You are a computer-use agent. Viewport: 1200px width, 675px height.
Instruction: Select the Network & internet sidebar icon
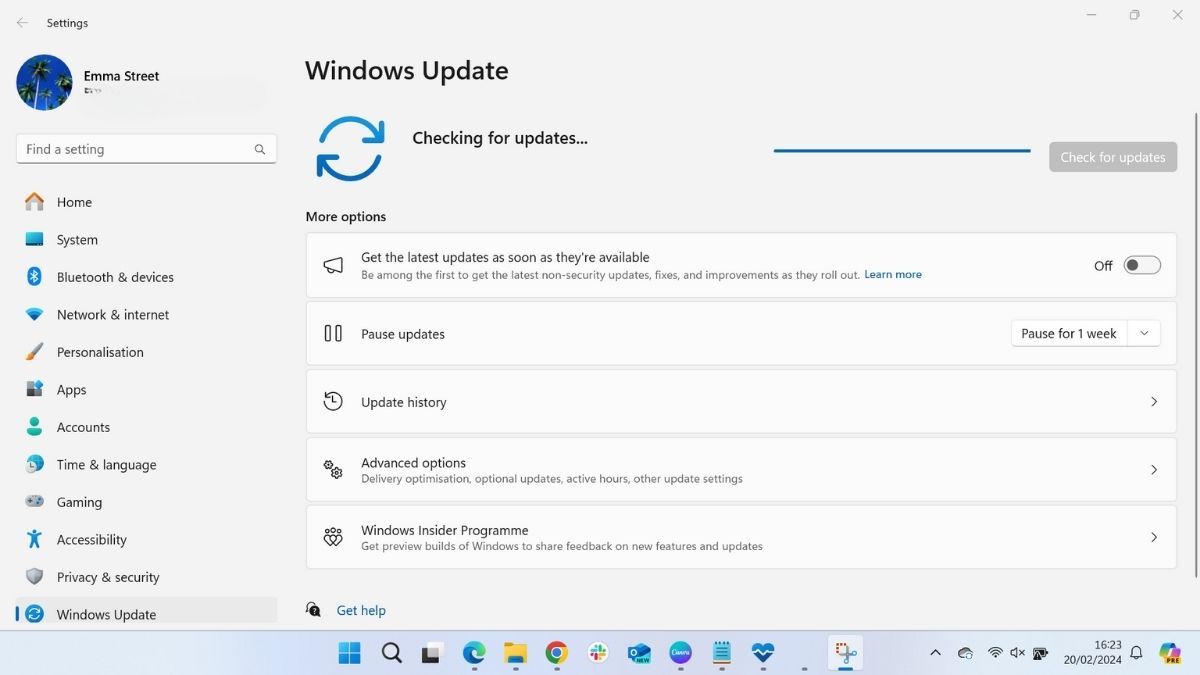pyautogui.click(x=35, y=314)
